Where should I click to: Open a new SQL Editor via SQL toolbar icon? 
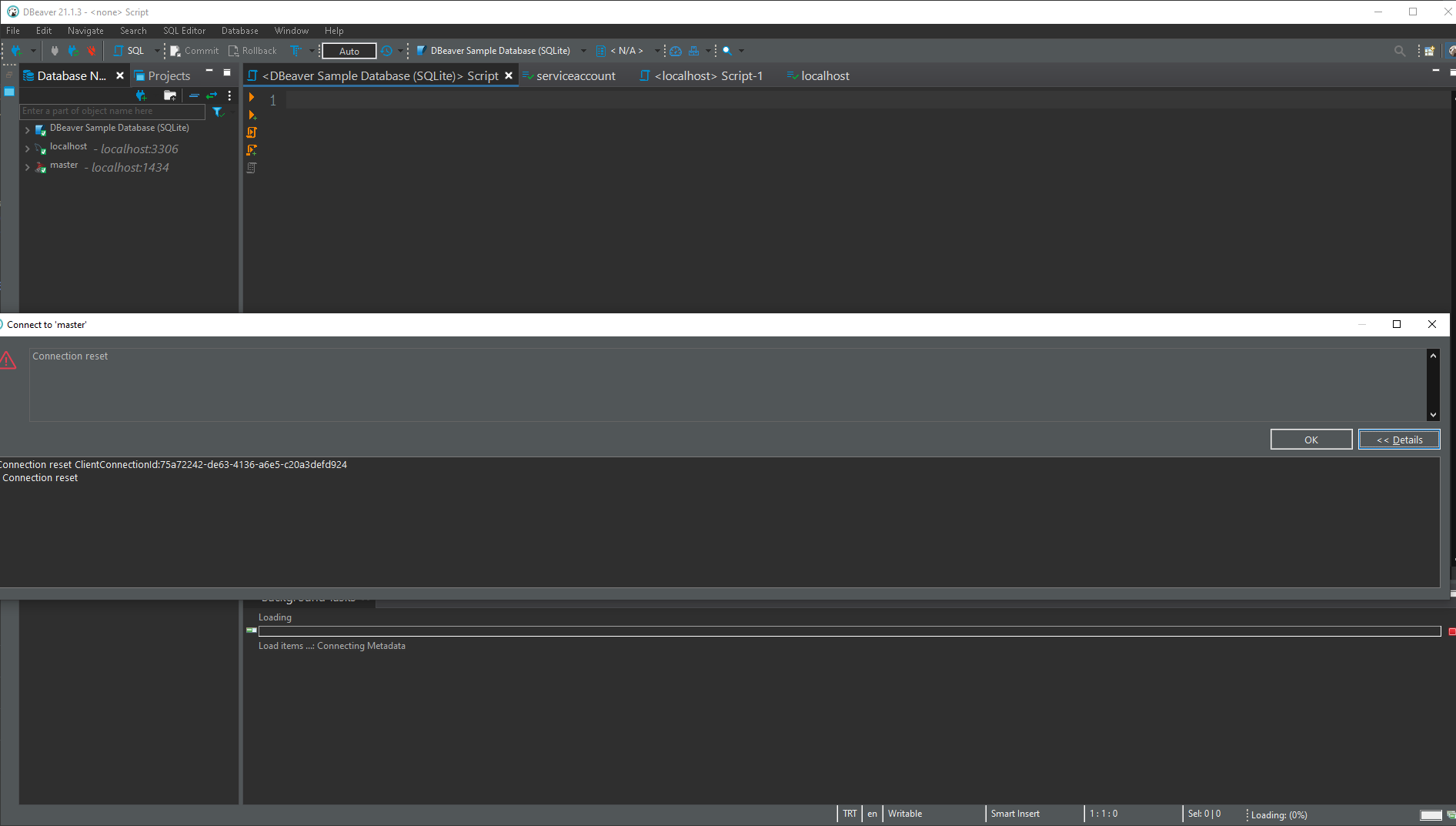coord(129,50)
